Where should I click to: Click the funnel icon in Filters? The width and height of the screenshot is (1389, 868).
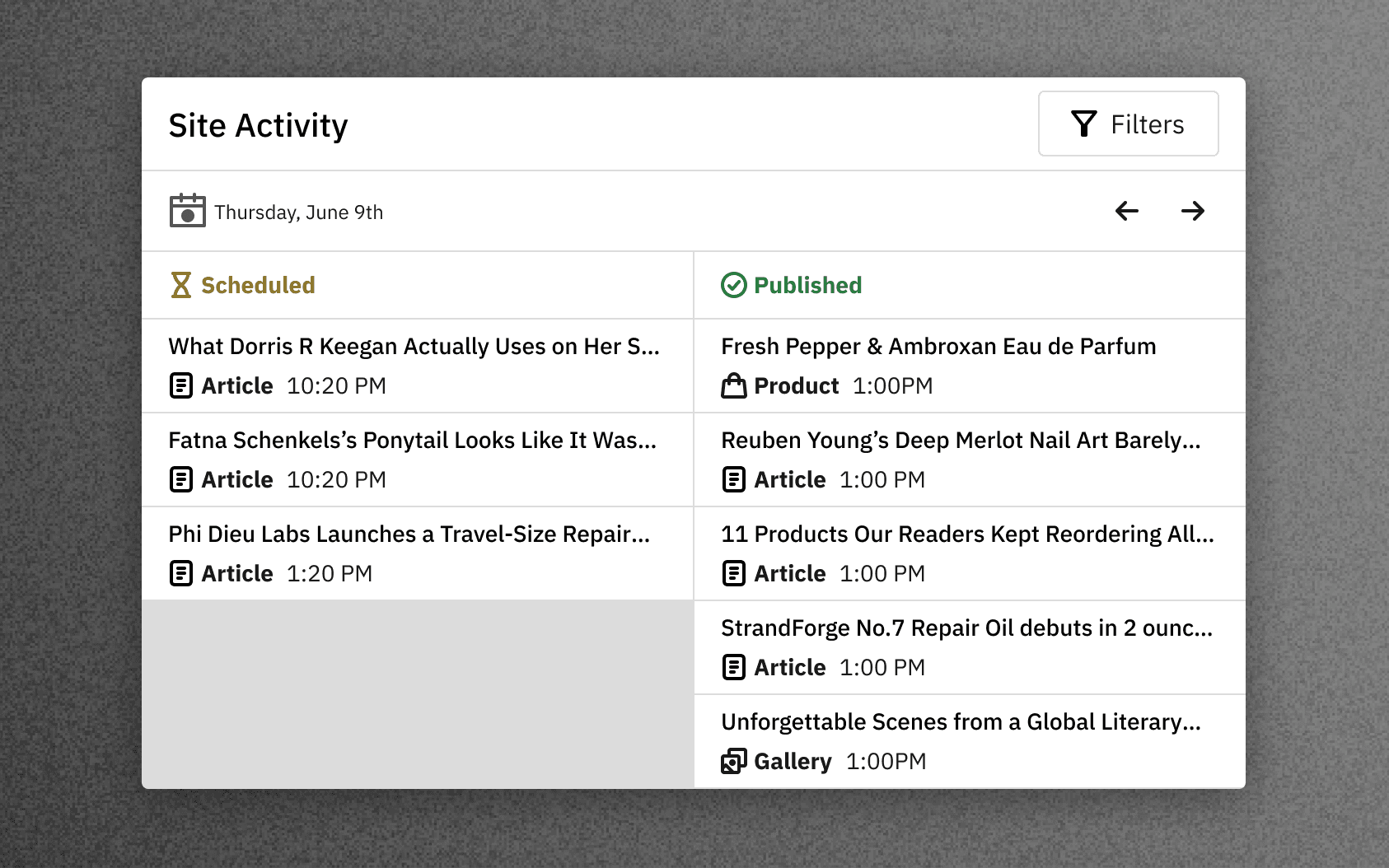tap(1084, 124)
